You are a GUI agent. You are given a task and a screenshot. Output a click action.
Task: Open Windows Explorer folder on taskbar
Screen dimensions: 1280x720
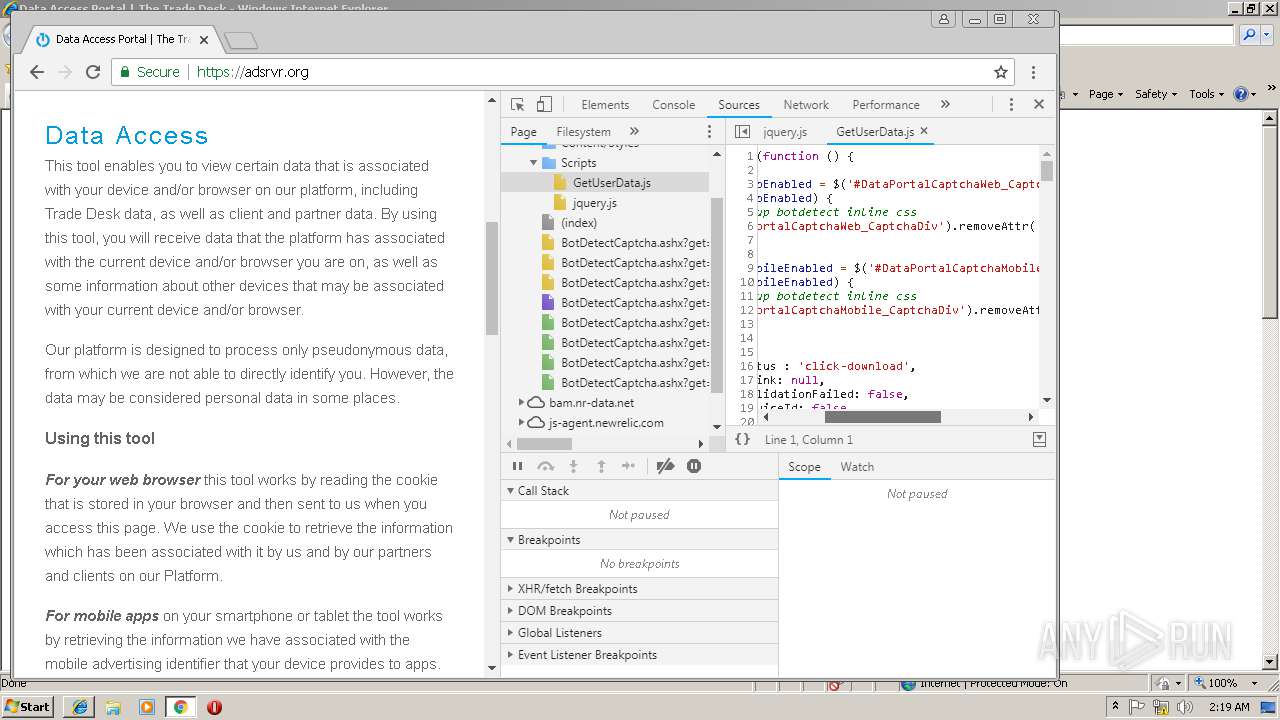point(113,707)
